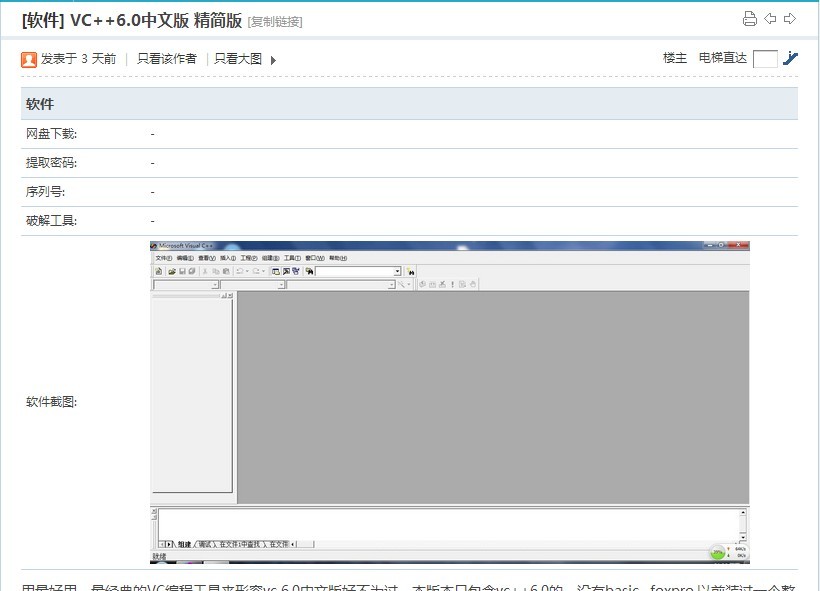Select 调试 tab in VC++ output pane
Screen dimensions: 820x591
pos(204,544)
